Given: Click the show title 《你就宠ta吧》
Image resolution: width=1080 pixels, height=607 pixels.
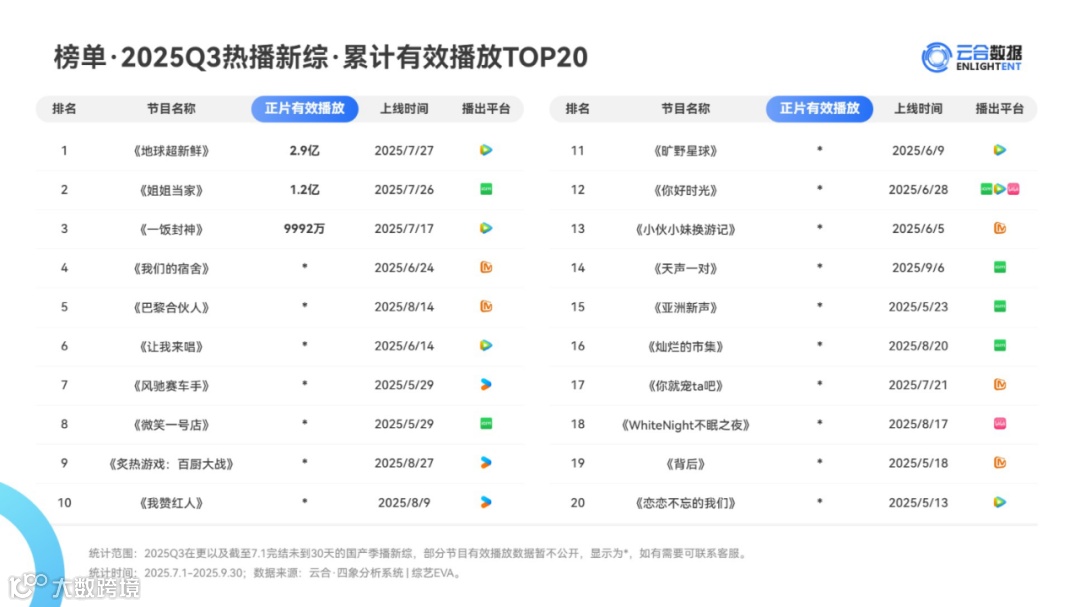Looking at the screenshot, I should pos(685,386).
